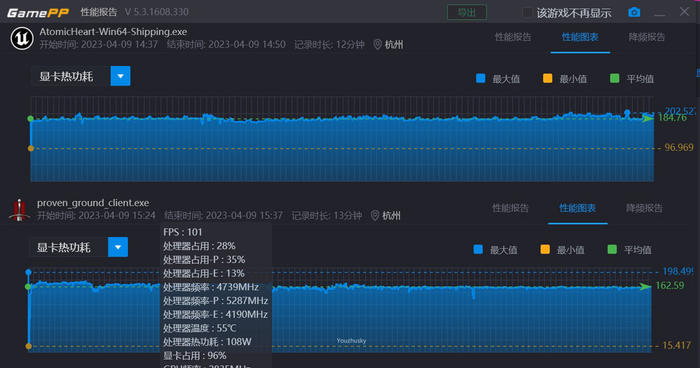Click green 平均值 legend swatch in proven_ground chart
Image resolution: width=700 pixels, height=368 pixels.
[612, 249]
